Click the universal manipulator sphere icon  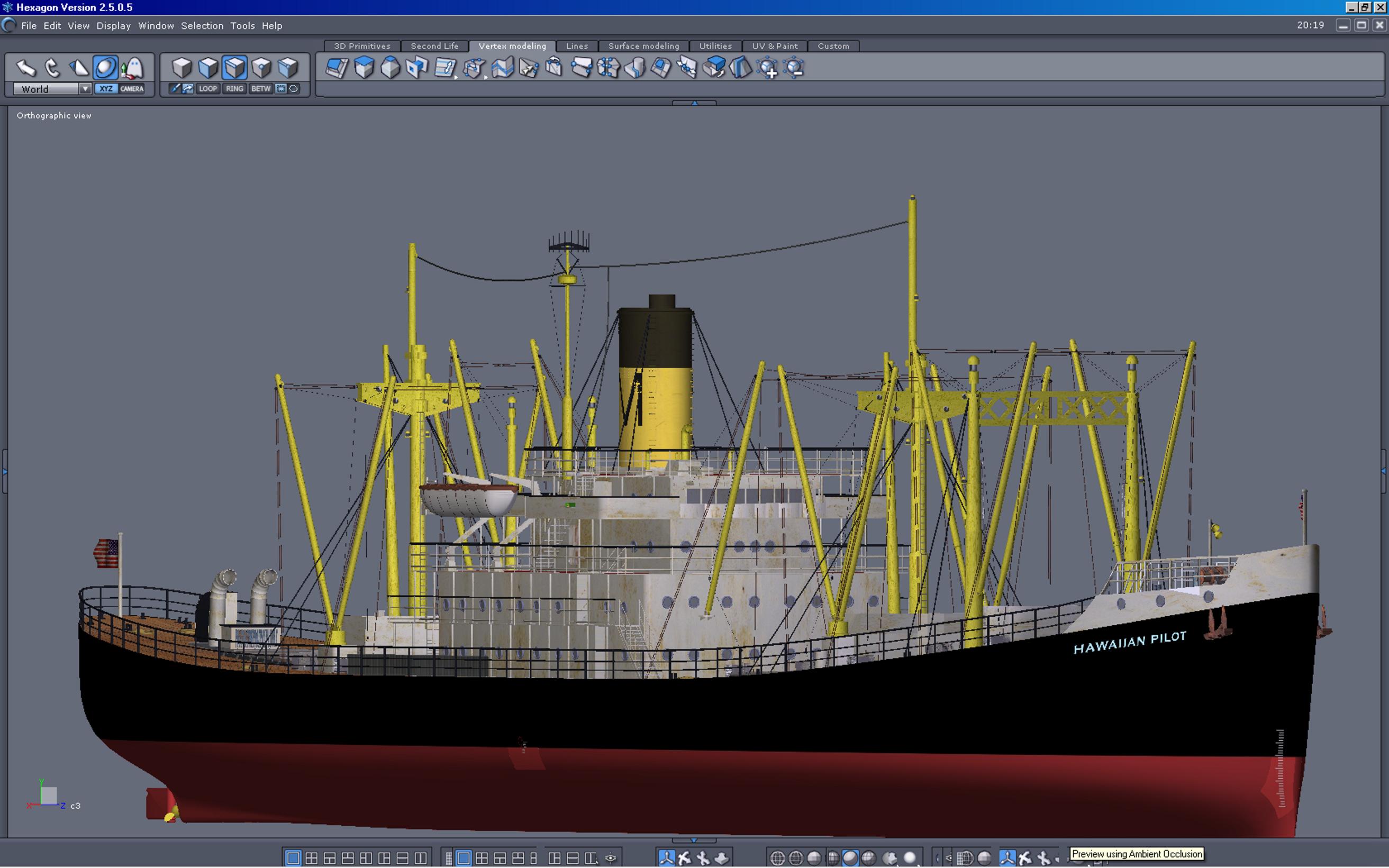point(105,68)
